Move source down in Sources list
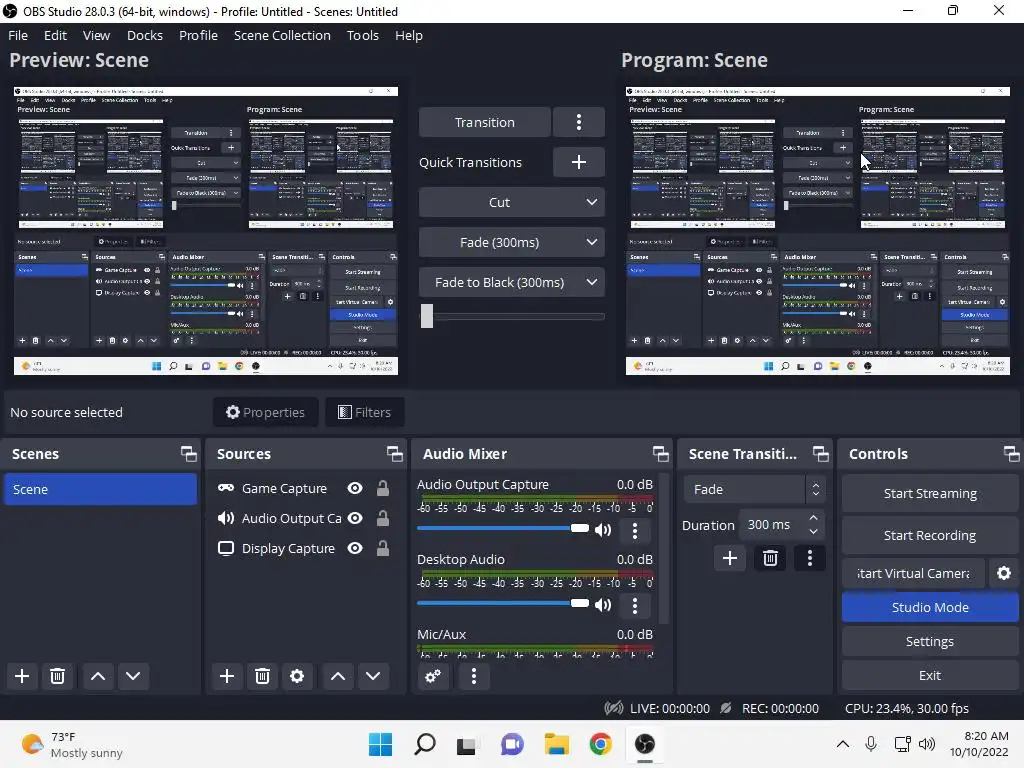 [373, 676]
